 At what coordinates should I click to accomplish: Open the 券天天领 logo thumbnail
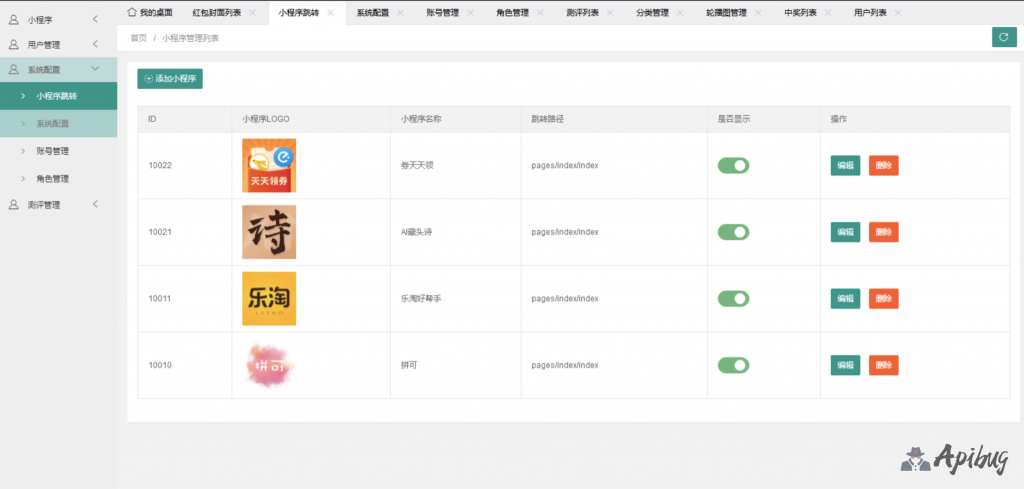click(x=268, y=165)
